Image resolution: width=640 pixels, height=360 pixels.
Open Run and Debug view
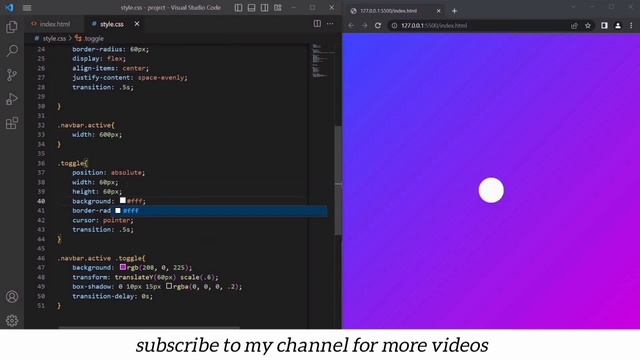[x=12, y=99]
